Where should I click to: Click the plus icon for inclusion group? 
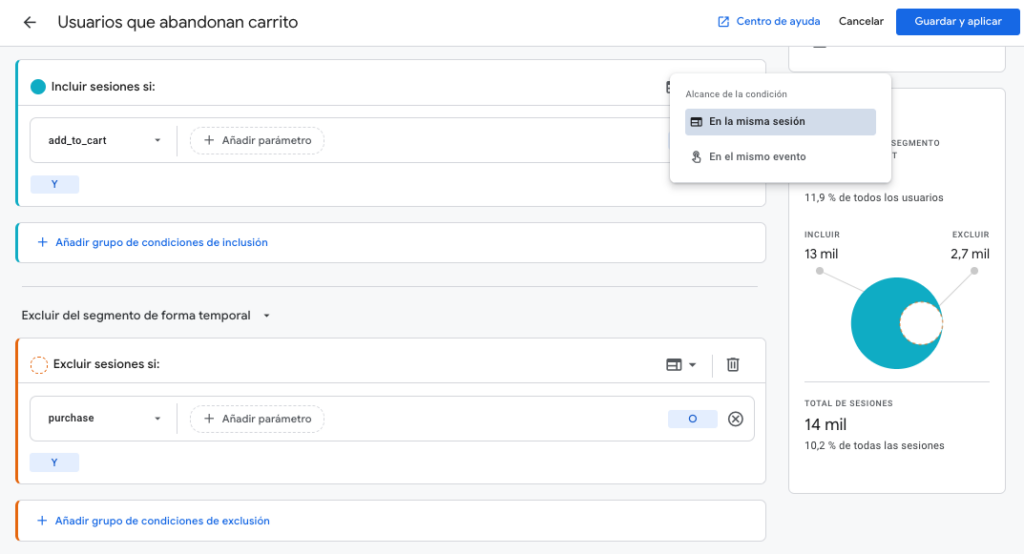click(42, 242)
